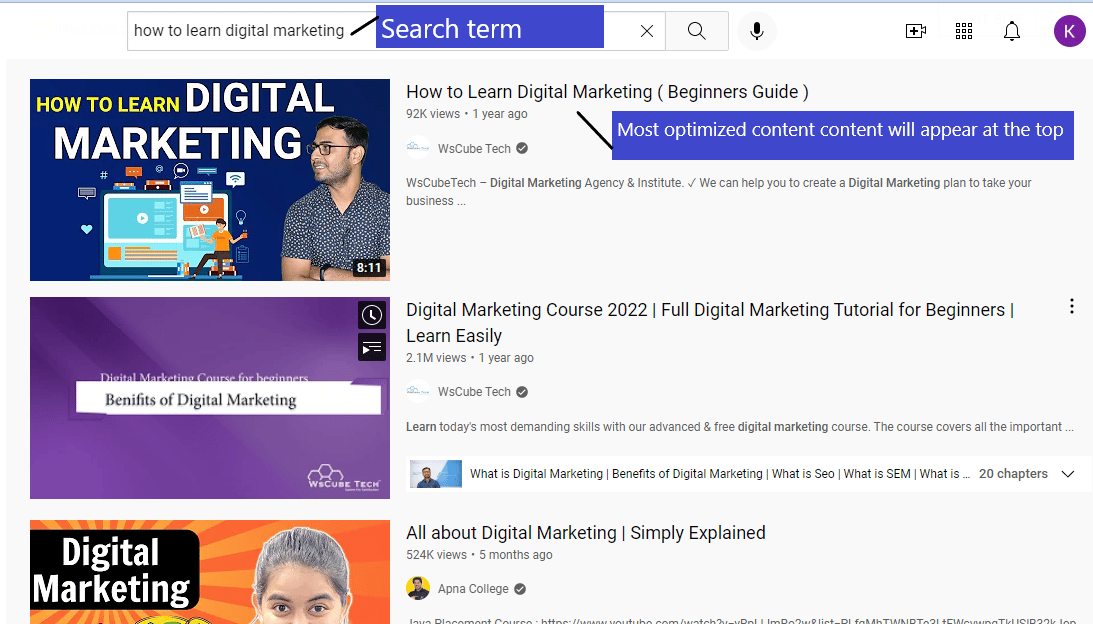The image size is (1093, 624).
Task: Open three-dot menu for Digital Marketing Course 2022
Action: (1071, 306)
